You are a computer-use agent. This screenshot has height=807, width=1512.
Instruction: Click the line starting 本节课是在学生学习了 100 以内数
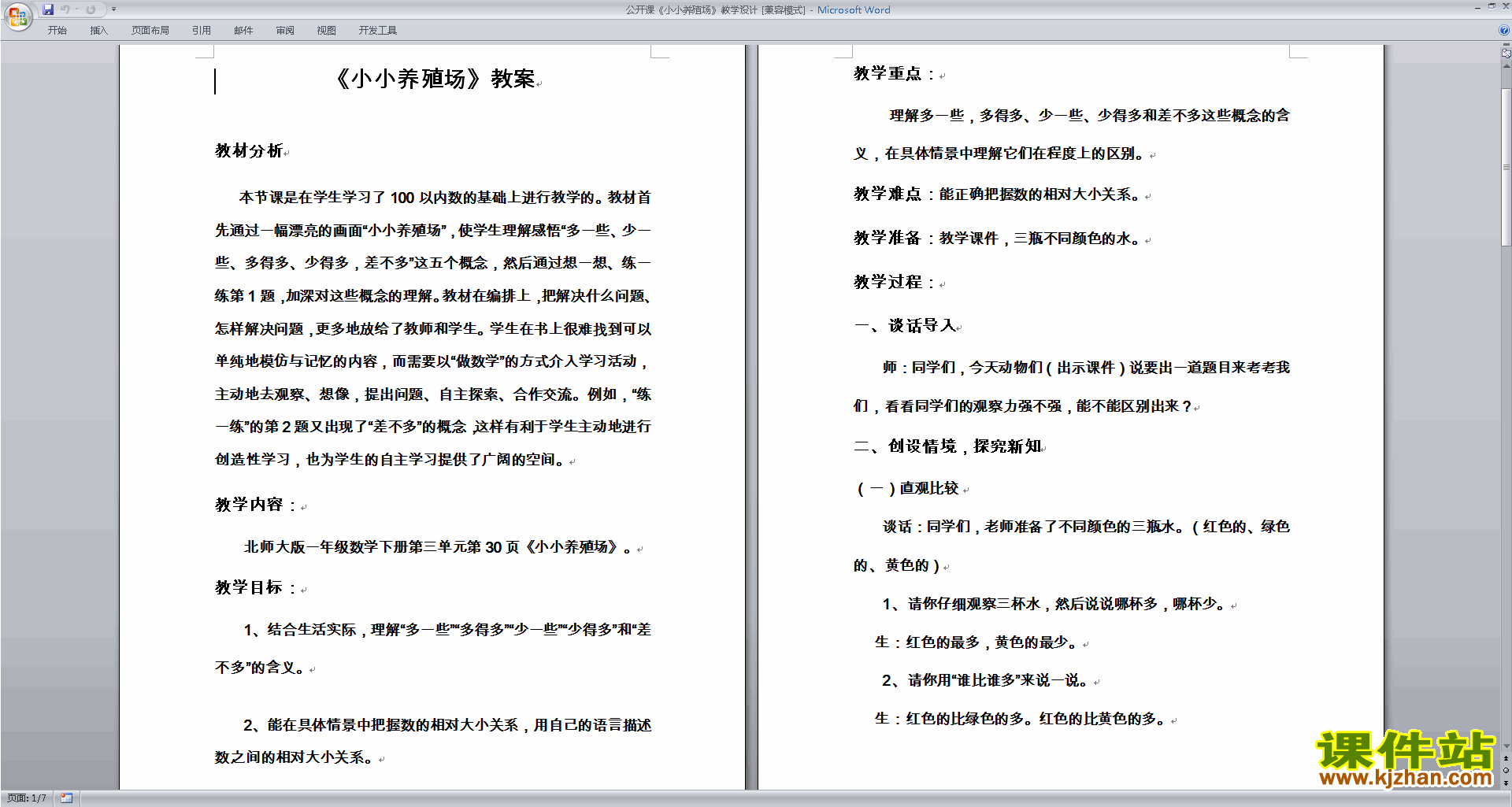click(445, 198)
